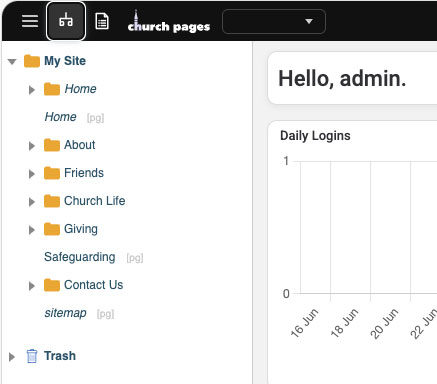This screenshot has width=437, height=384.
Task: Open the hamburger main menu
Action: [x=30, y=21]
